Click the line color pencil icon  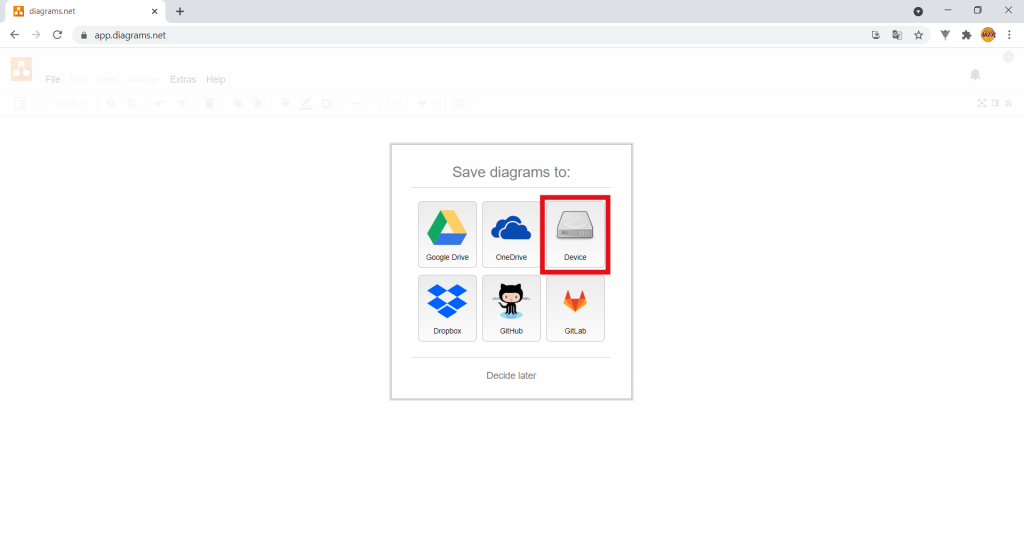pyautogui.click(x=306, y=103)
